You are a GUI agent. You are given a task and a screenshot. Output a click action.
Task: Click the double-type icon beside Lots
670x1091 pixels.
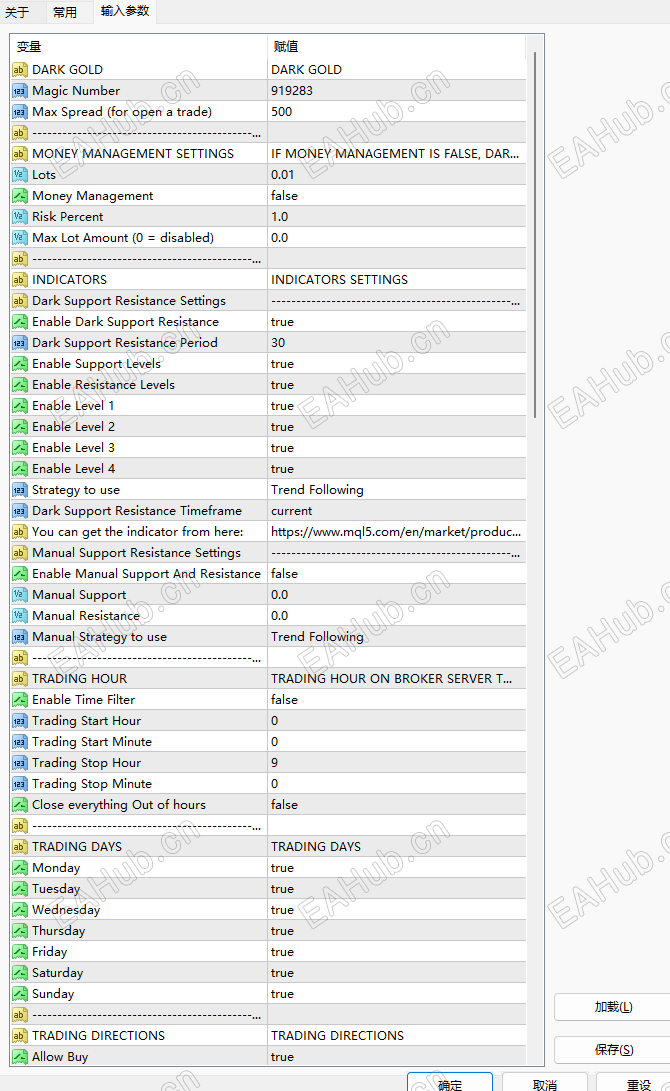point(19,175)
